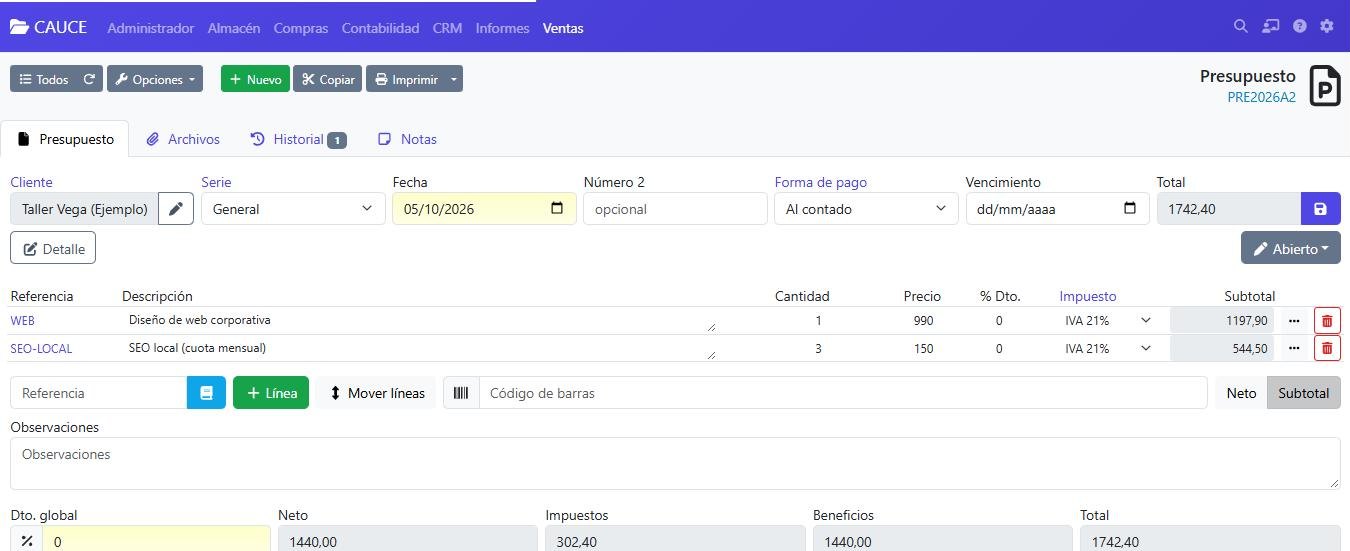Screen dimensions: 1350x551
Task: Open the WEB reference link
Action: (x=22, y=321)
